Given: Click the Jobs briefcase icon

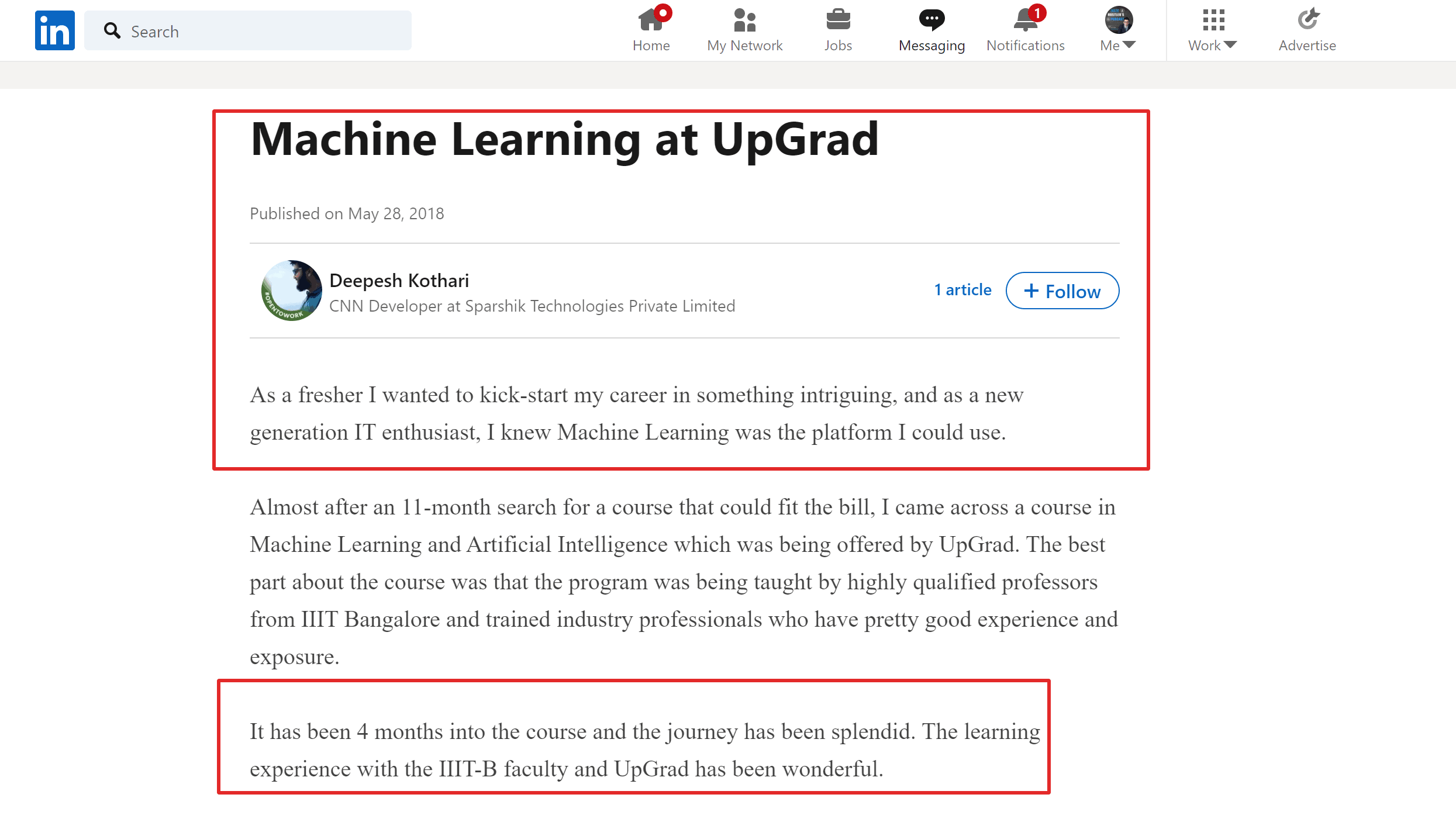Looking at the screenshot, I should (838, 20).
